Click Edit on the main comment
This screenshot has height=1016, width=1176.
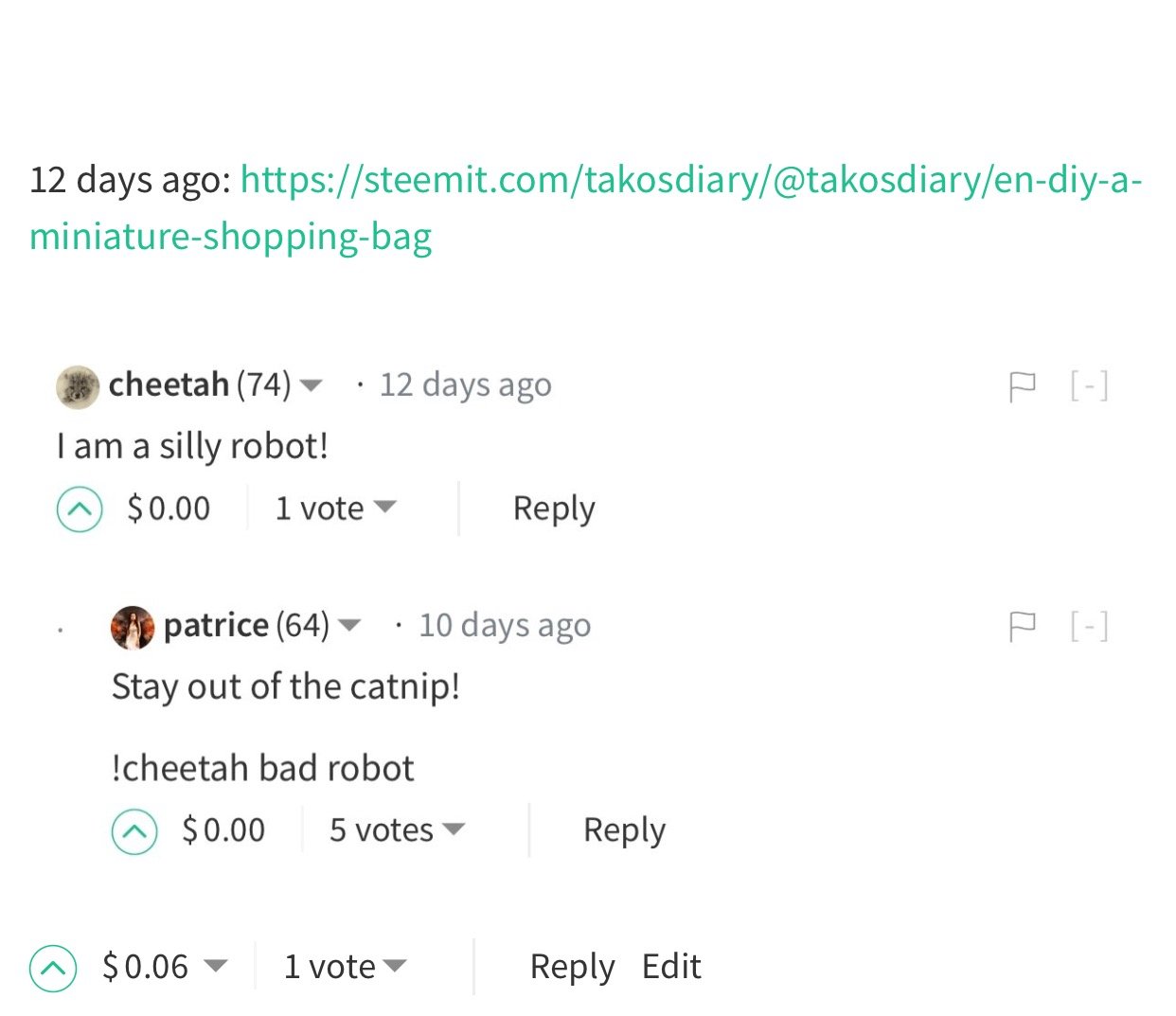[x=671, y=967]
